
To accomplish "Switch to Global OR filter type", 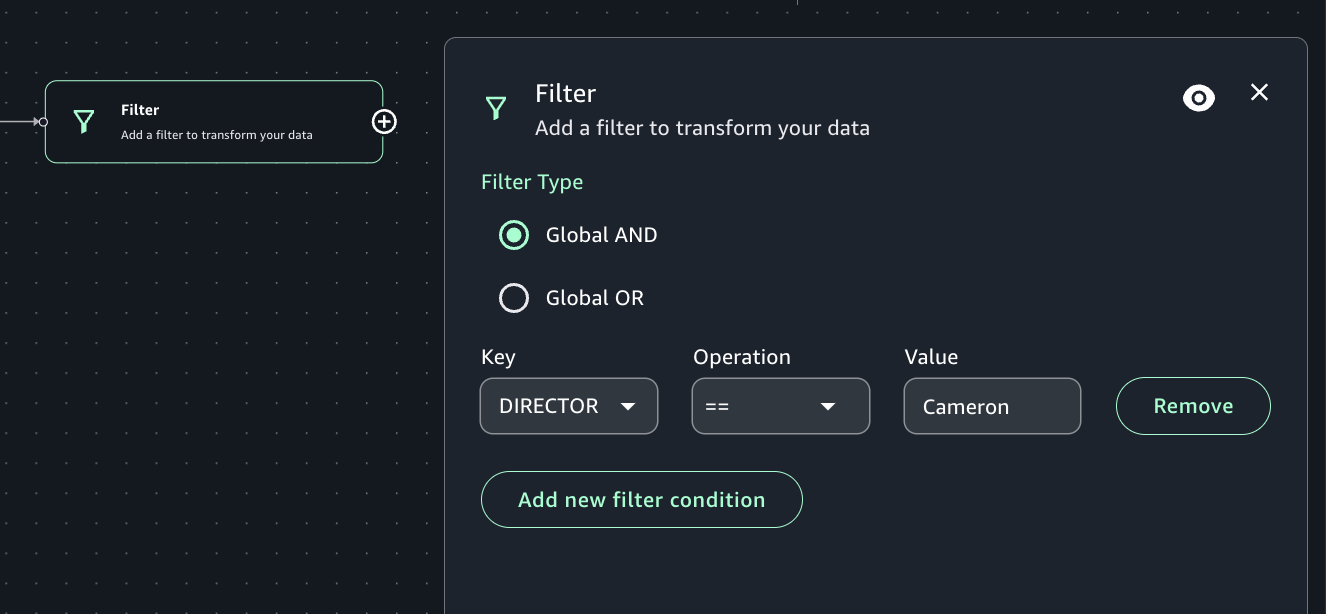I will click(514, 297).
